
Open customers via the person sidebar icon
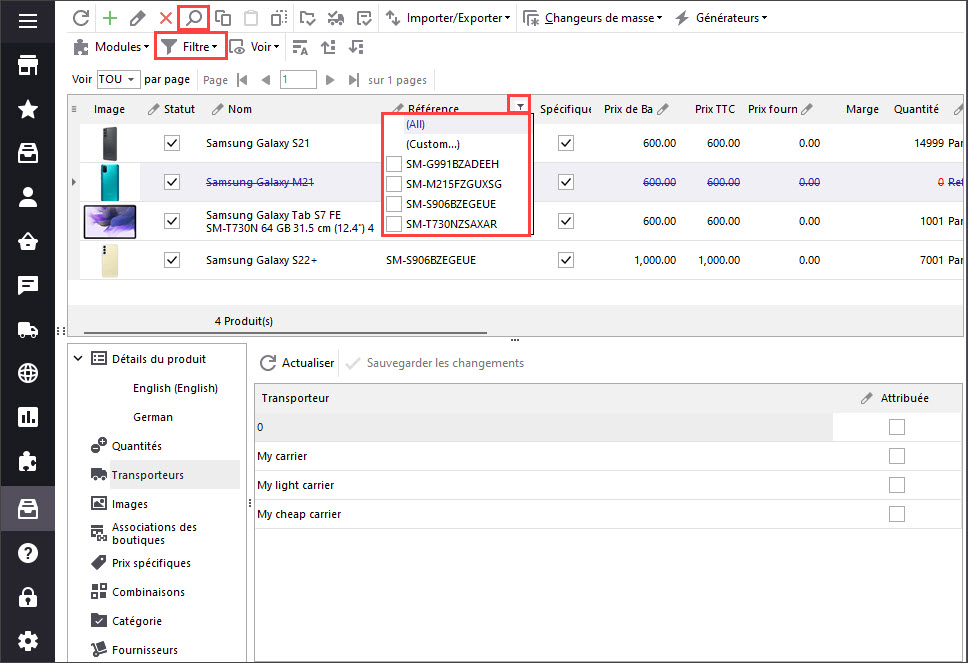coord(28,197)
